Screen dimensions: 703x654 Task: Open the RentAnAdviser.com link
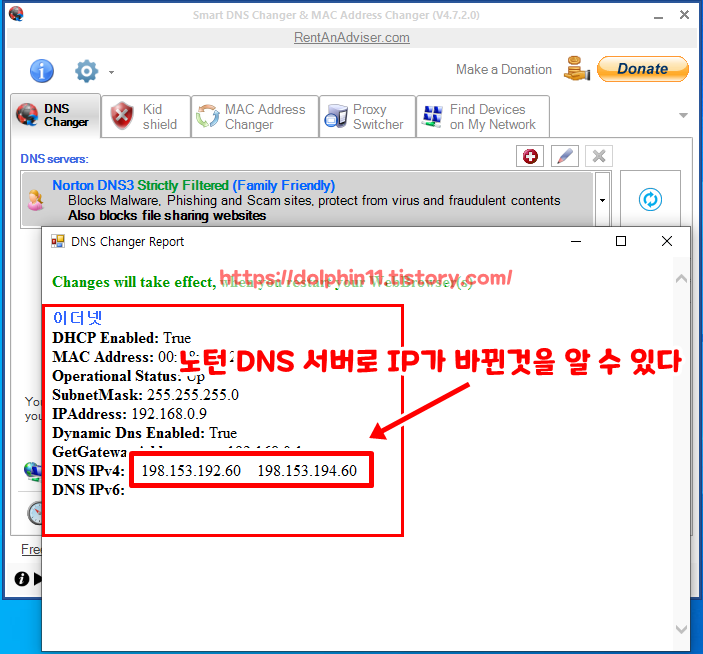pos(352,38)
